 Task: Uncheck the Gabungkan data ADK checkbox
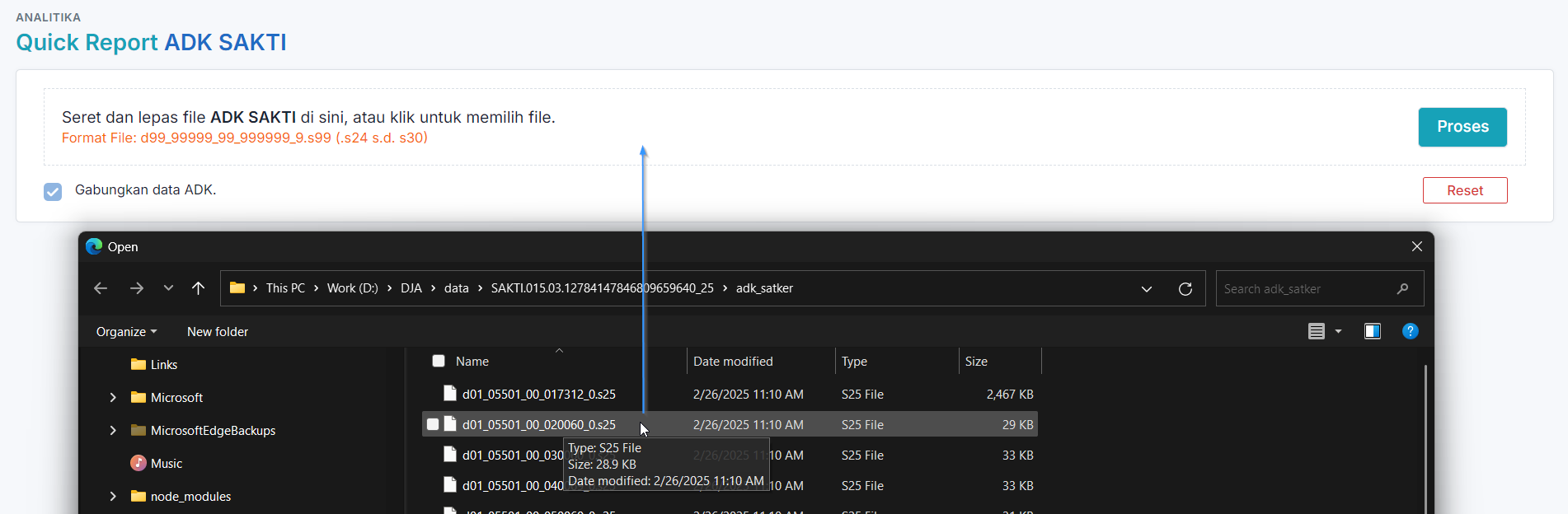[x=53, y=191]
